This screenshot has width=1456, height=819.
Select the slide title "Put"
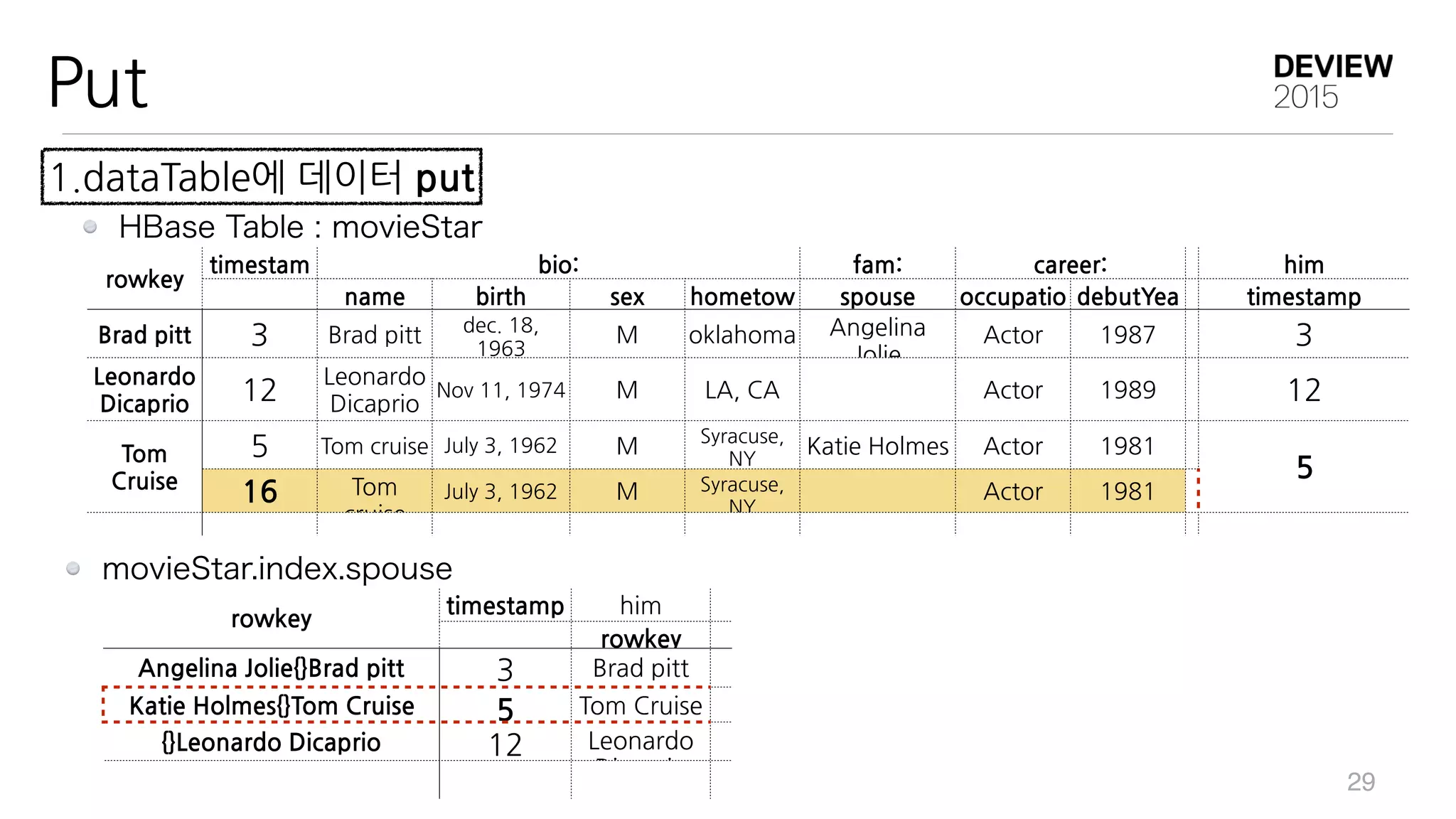tap(98, 82)
